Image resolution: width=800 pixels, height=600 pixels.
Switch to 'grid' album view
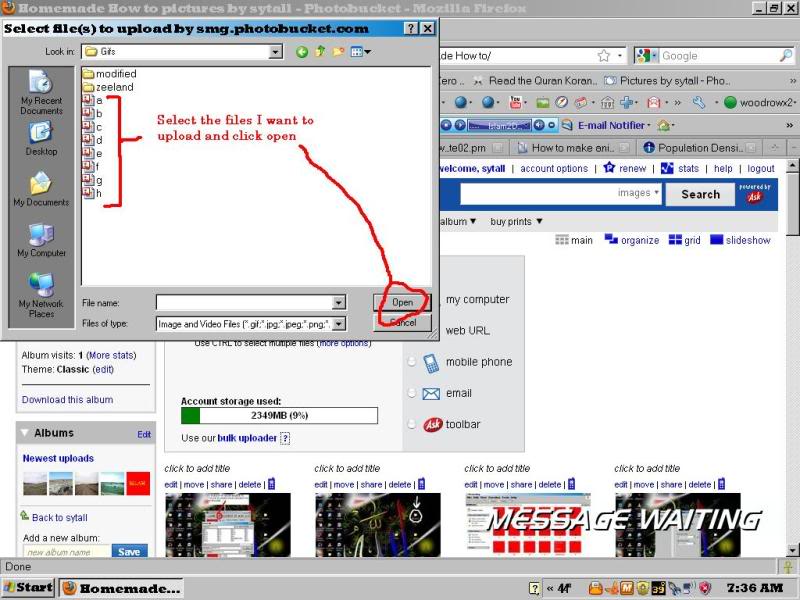pyautogui.click(x=684, y=240)
